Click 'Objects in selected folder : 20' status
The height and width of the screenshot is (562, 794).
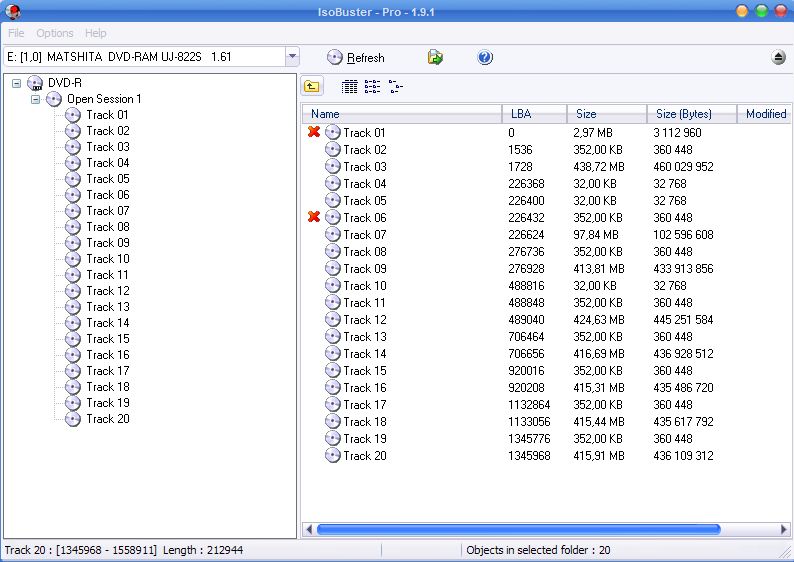[x=538, y=550]
